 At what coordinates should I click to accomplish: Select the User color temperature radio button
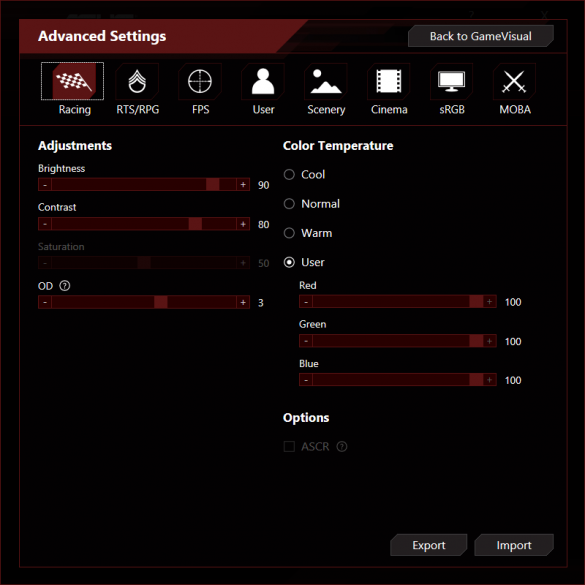coord(289,262)
